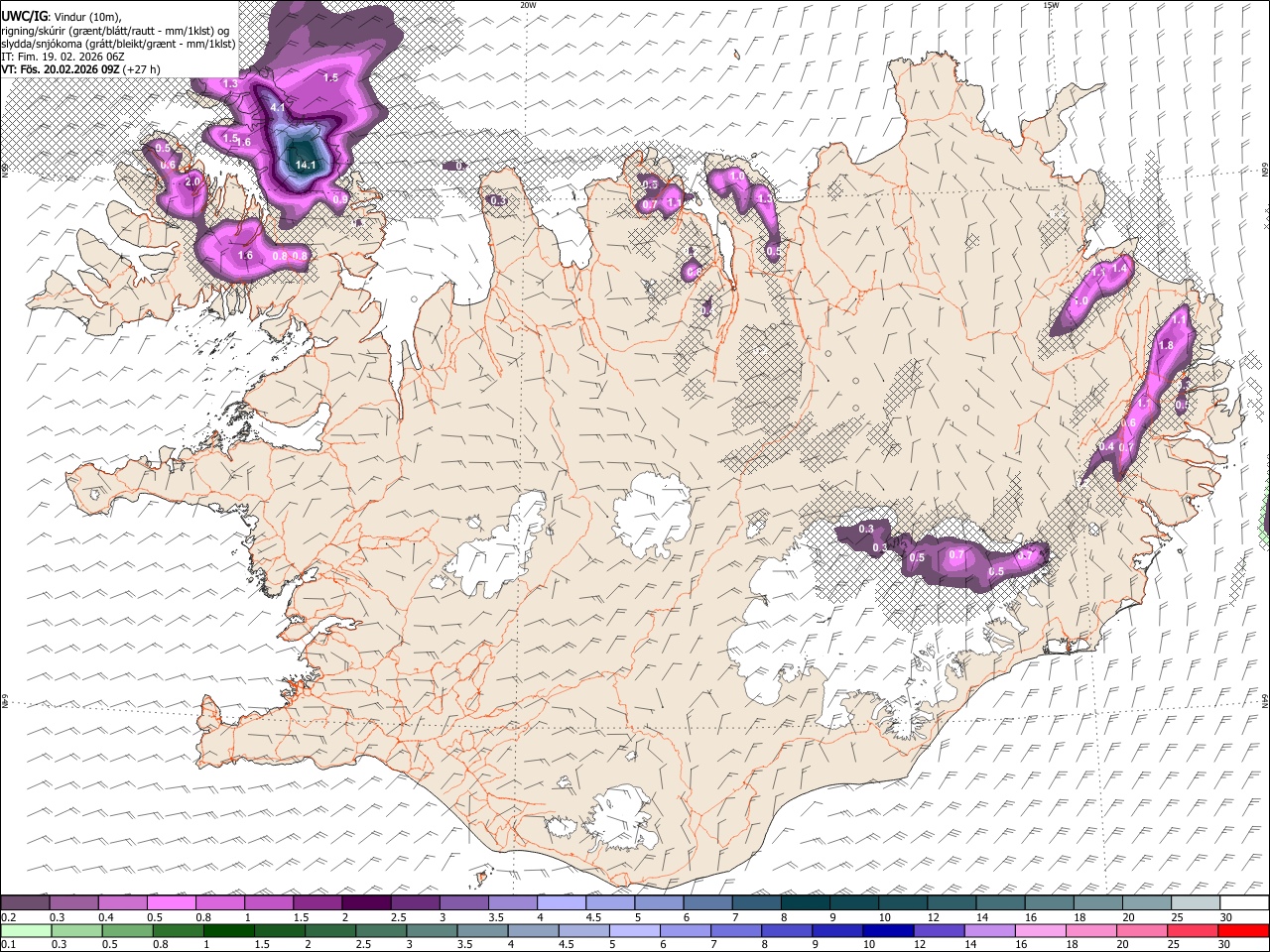
Task: Click the dark teal swatch between 9 and 10, upper scale
Action: pyautogui.click(x=854, y=903)
